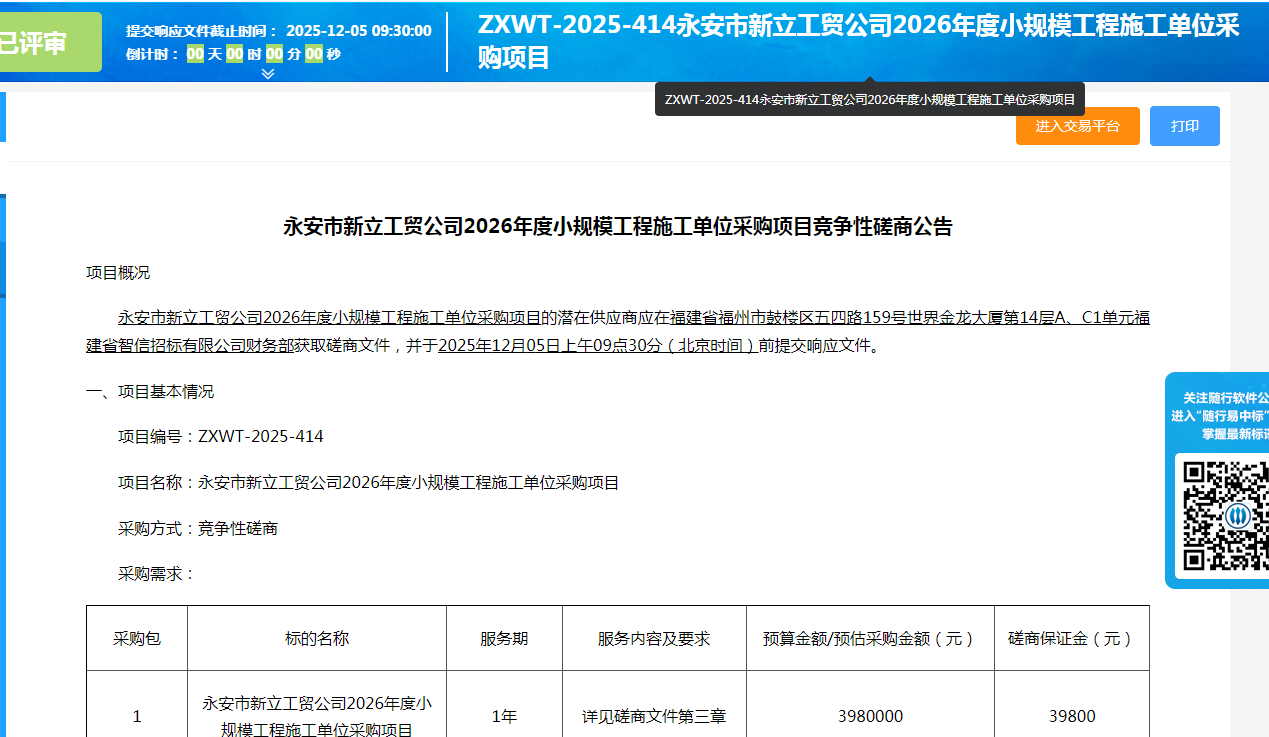Click the 采购包 table column header
Viewport: 1269px width, 737px height.
click(137, 638)
